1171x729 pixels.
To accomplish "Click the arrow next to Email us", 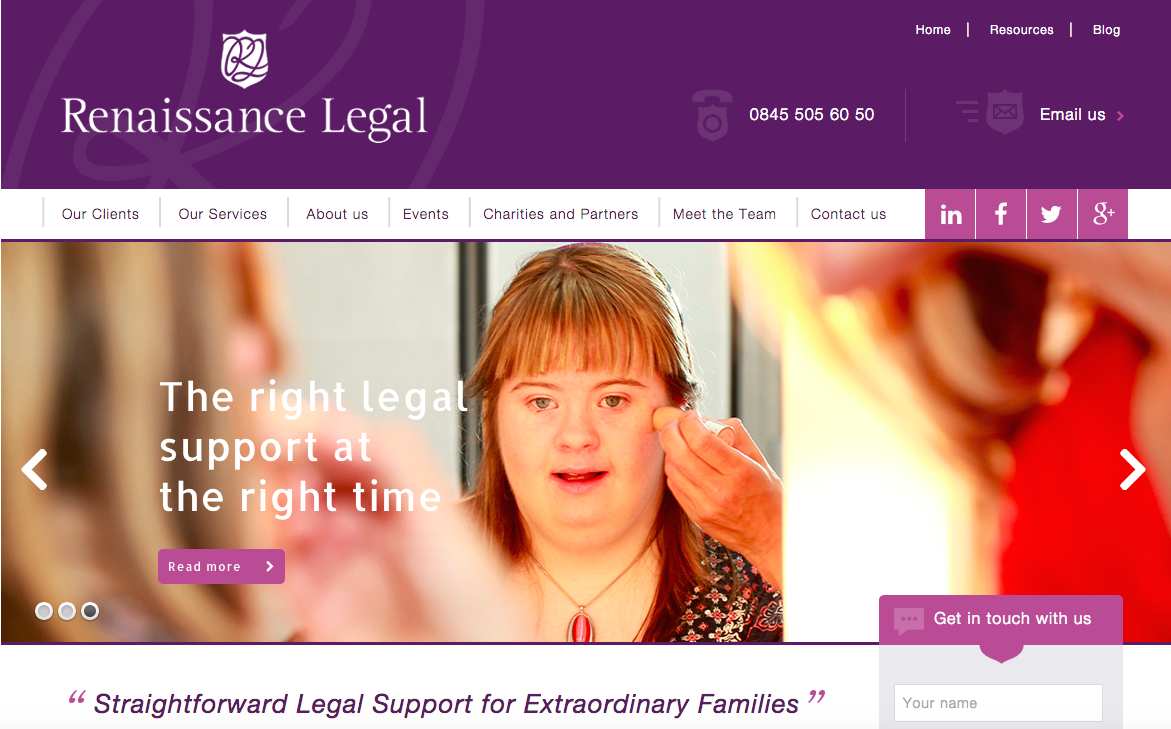I will click(1120, 116).
